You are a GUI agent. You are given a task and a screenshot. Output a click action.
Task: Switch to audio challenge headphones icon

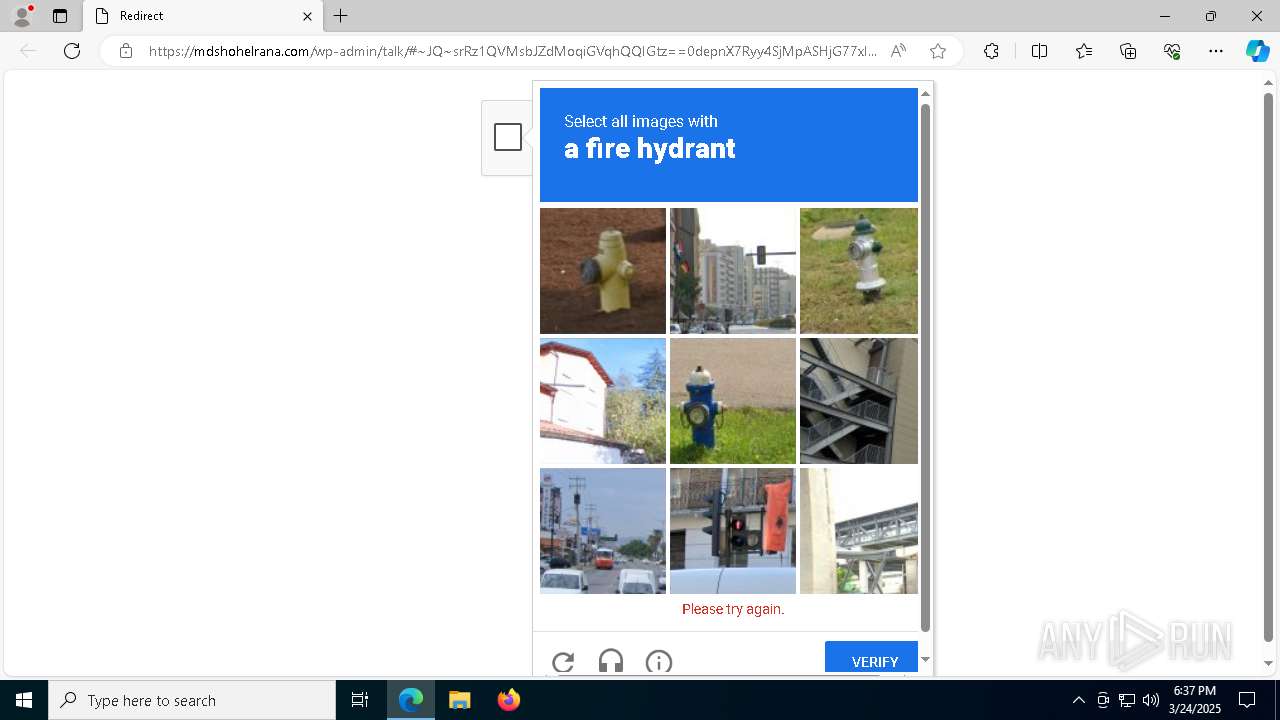click(x=611, y=662)
